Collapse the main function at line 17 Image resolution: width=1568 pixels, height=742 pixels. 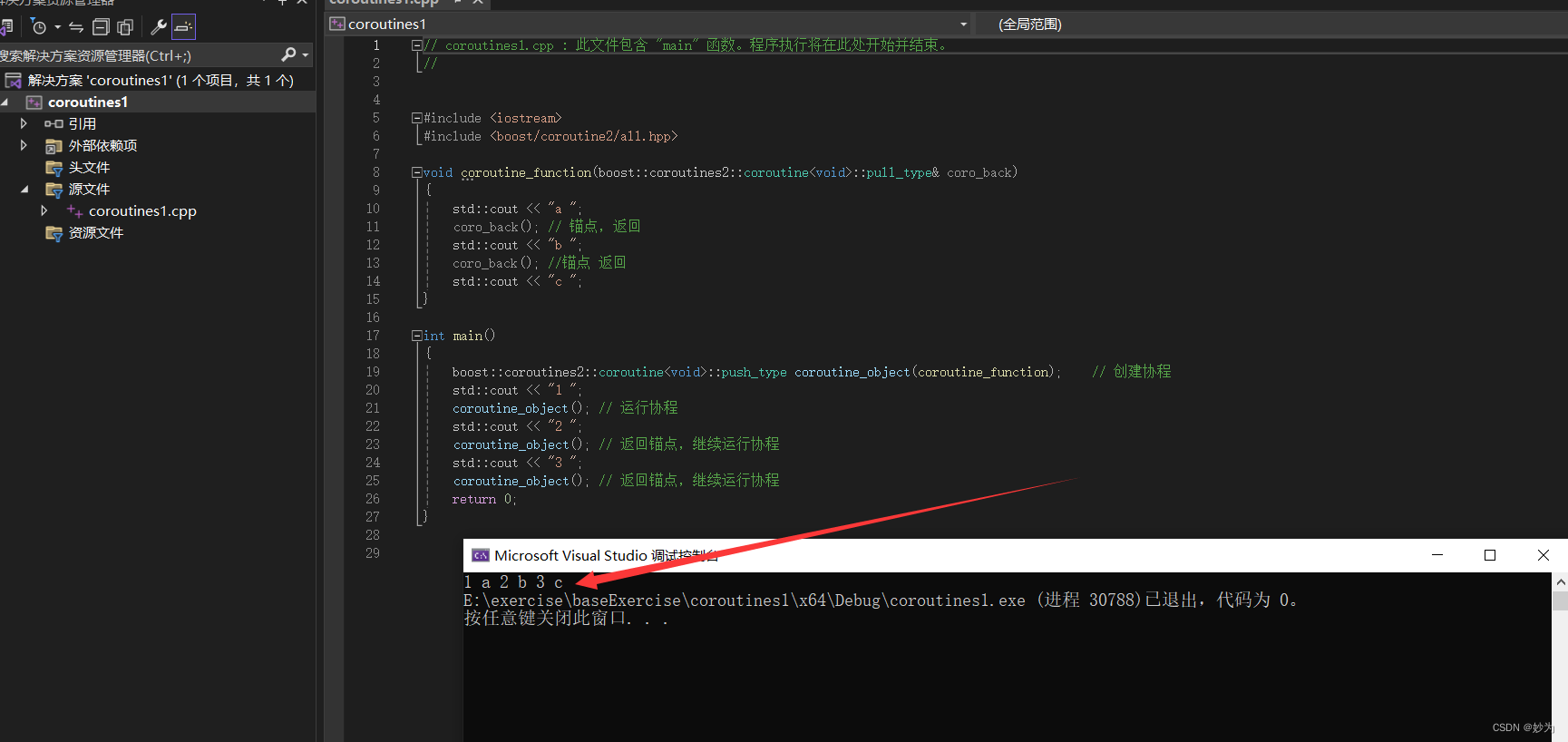coord(416,336)
